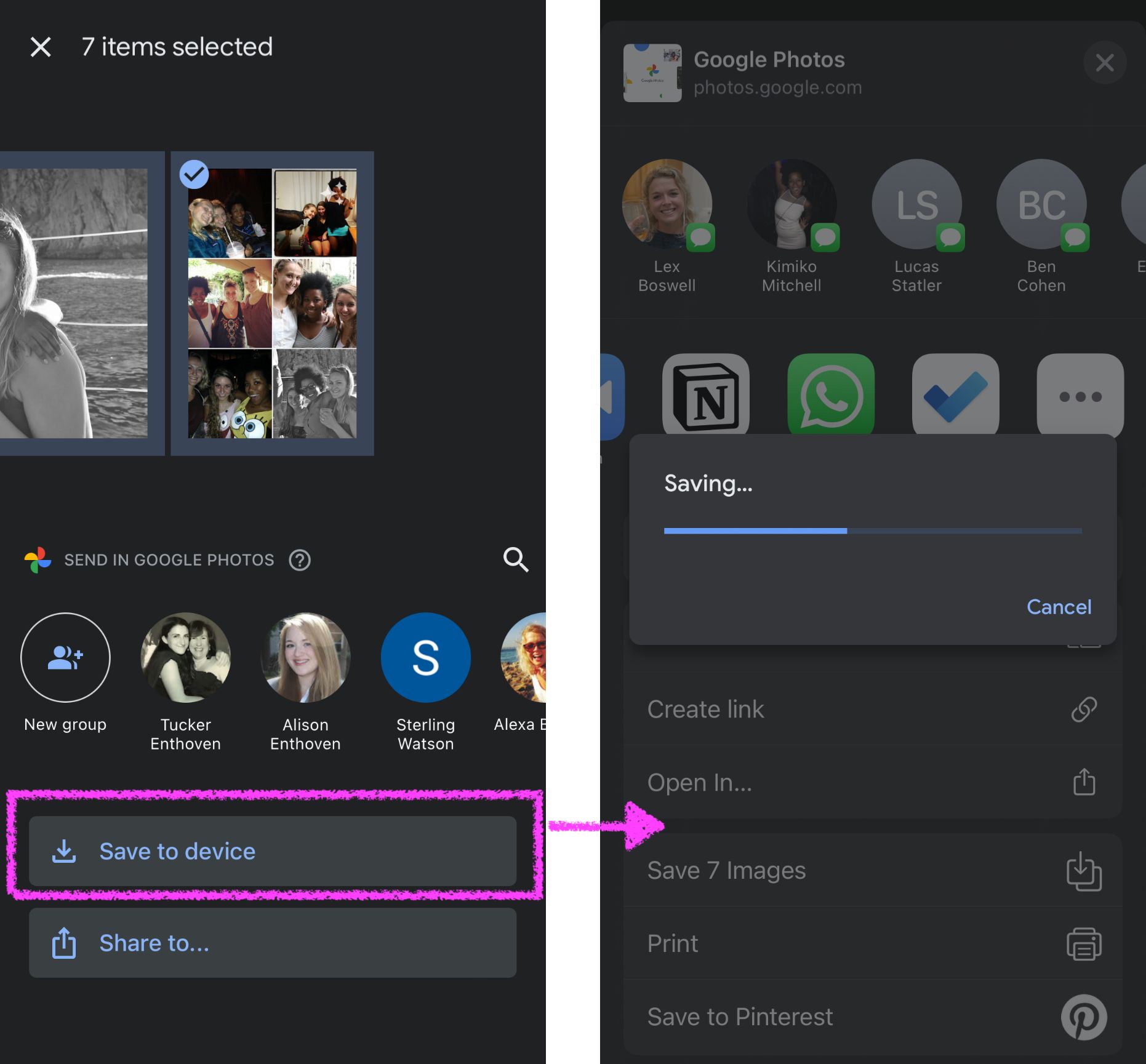Tap the New group icon
This screenshot has width=1146, height=1064.
click(x=65, y=657)
